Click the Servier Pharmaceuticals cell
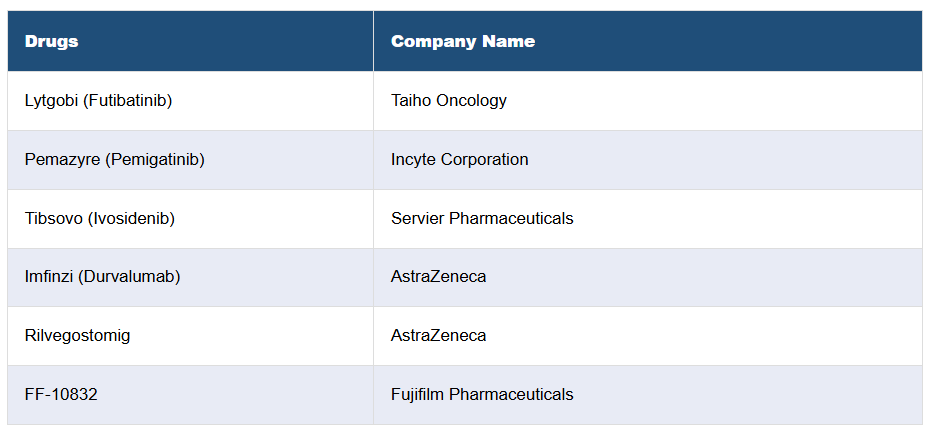 482,218
